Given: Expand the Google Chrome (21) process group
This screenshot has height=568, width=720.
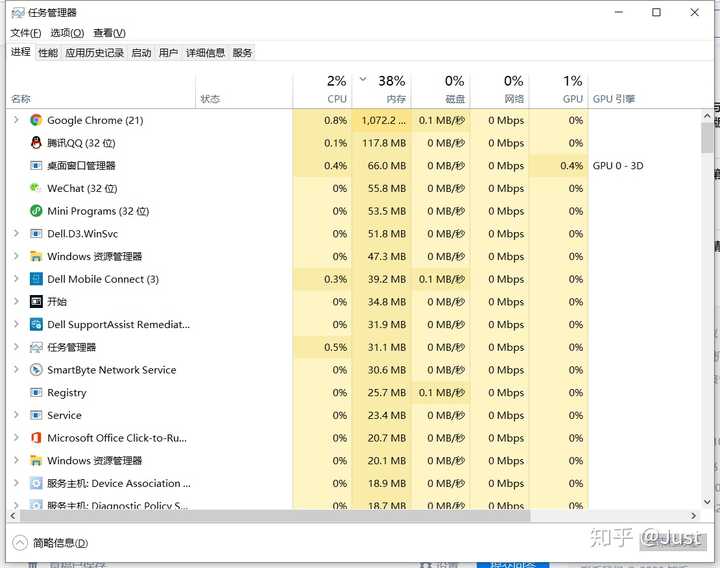Looking at the screenshot, I should coord(16,120).
